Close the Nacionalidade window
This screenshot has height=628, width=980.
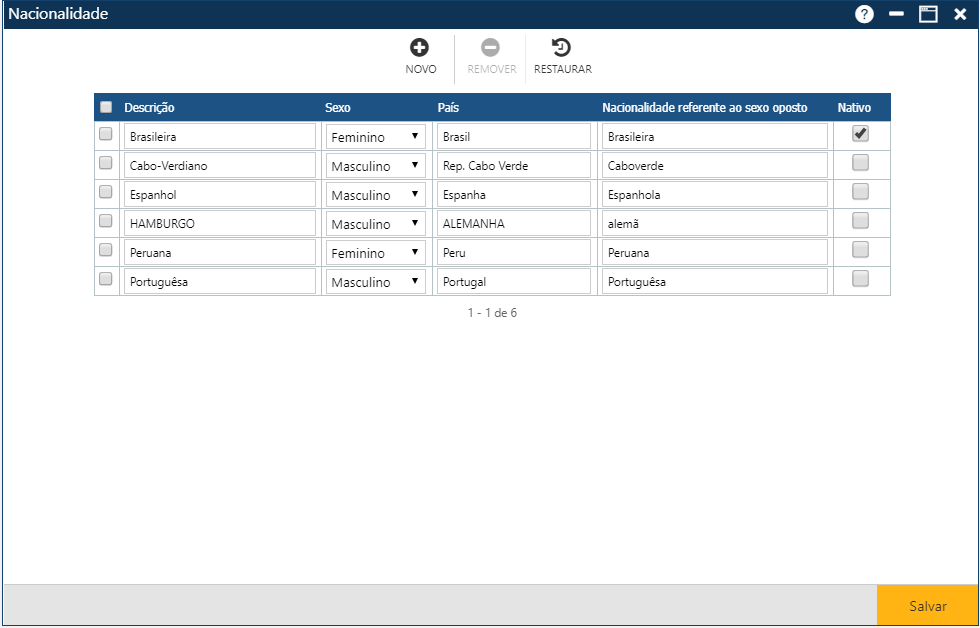[960, 14]
